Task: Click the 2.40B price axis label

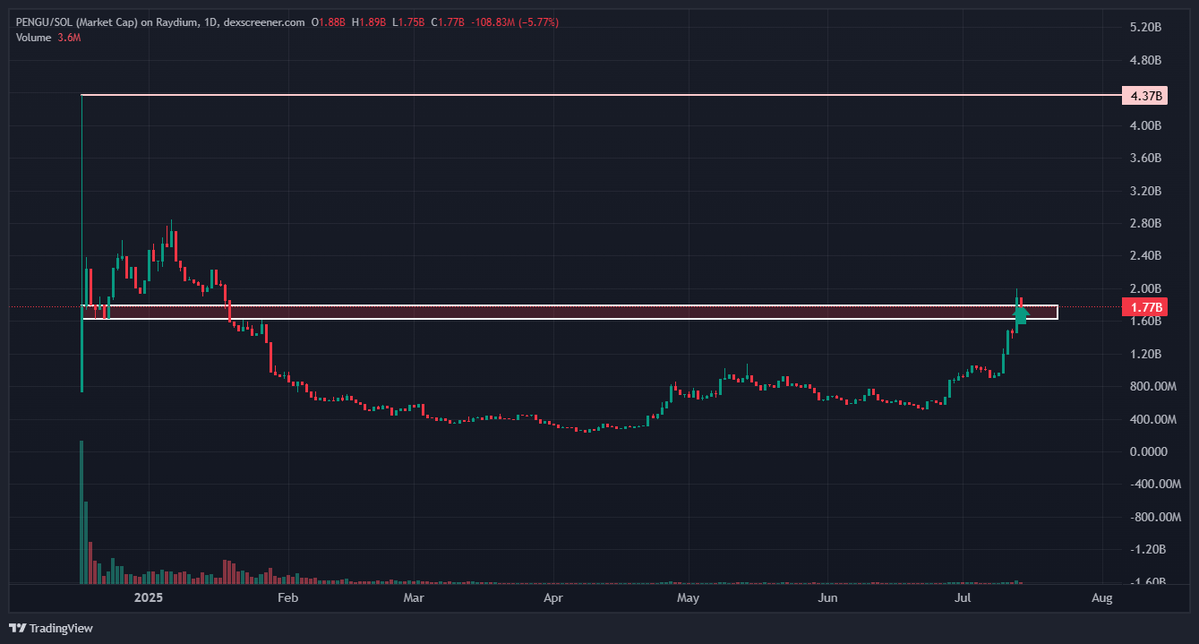Action: (1145, 255)
